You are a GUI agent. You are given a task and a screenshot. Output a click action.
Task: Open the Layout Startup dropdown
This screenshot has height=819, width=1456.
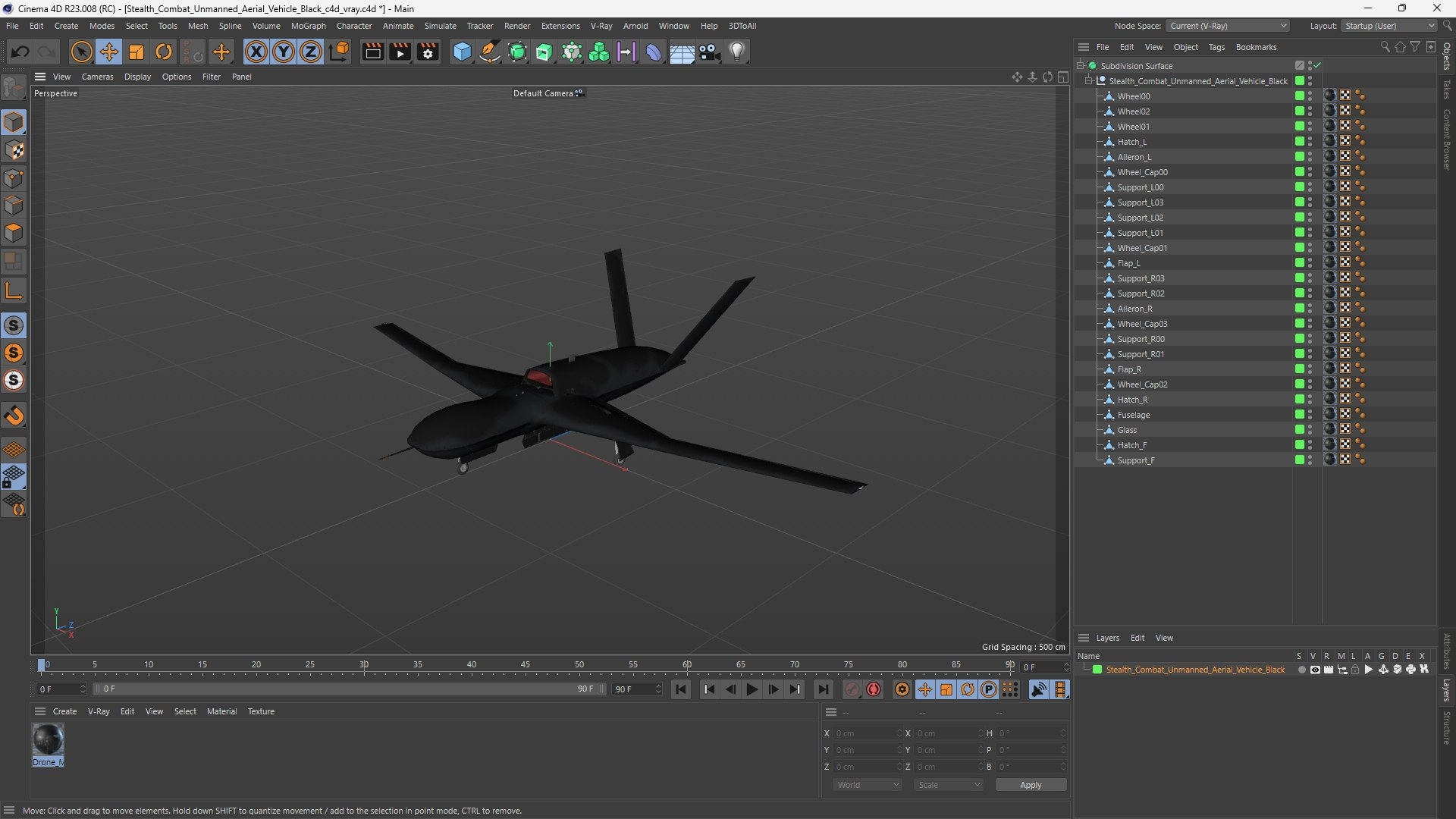click(x=1389, y=26)
